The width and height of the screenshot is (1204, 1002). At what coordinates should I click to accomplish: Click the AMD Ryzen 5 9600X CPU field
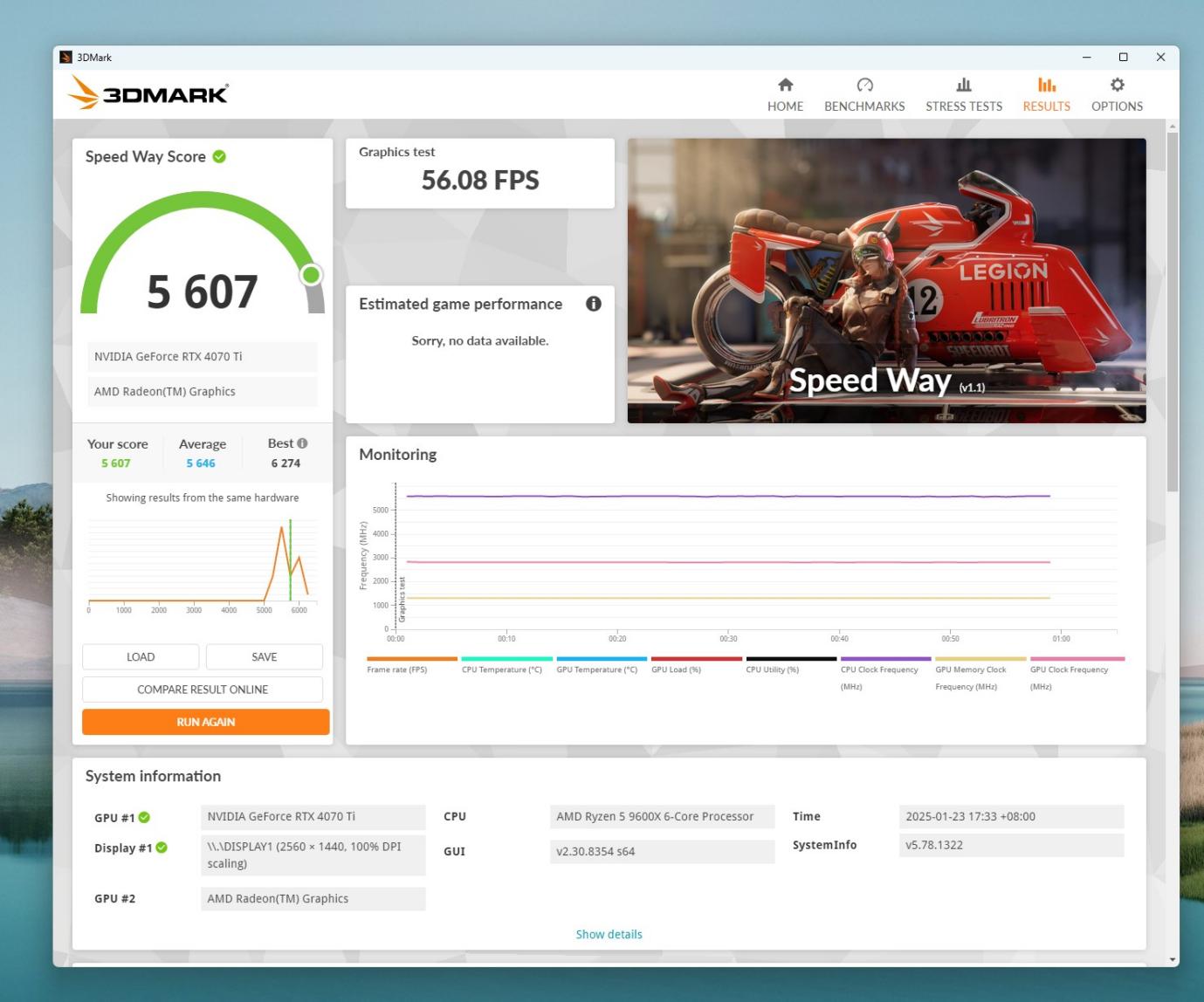[662, 817]
